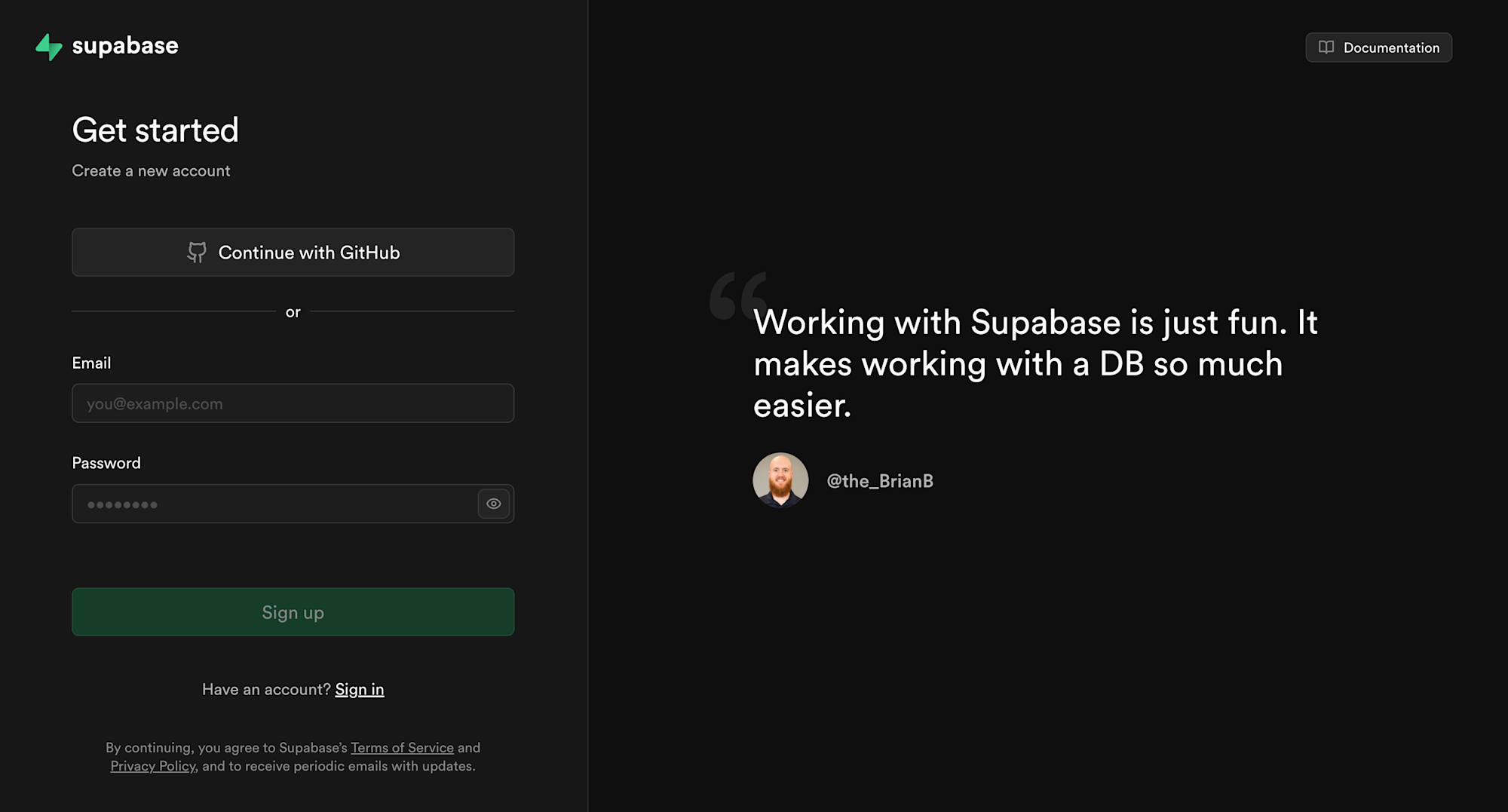Toggle password visibility with the eye icon
Image resolution: width=1508 pixels, height=812 pixels.
[x=494, y=504]
